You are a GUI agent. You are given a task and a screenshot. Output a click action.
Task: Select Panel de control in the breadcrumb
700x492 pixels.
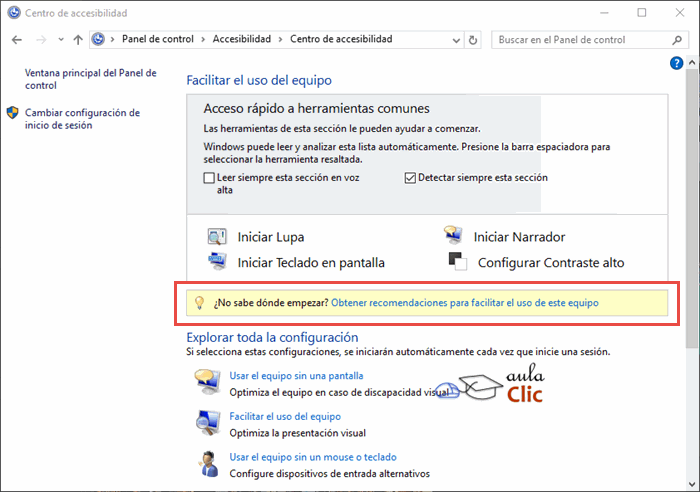tap(158, 39)
